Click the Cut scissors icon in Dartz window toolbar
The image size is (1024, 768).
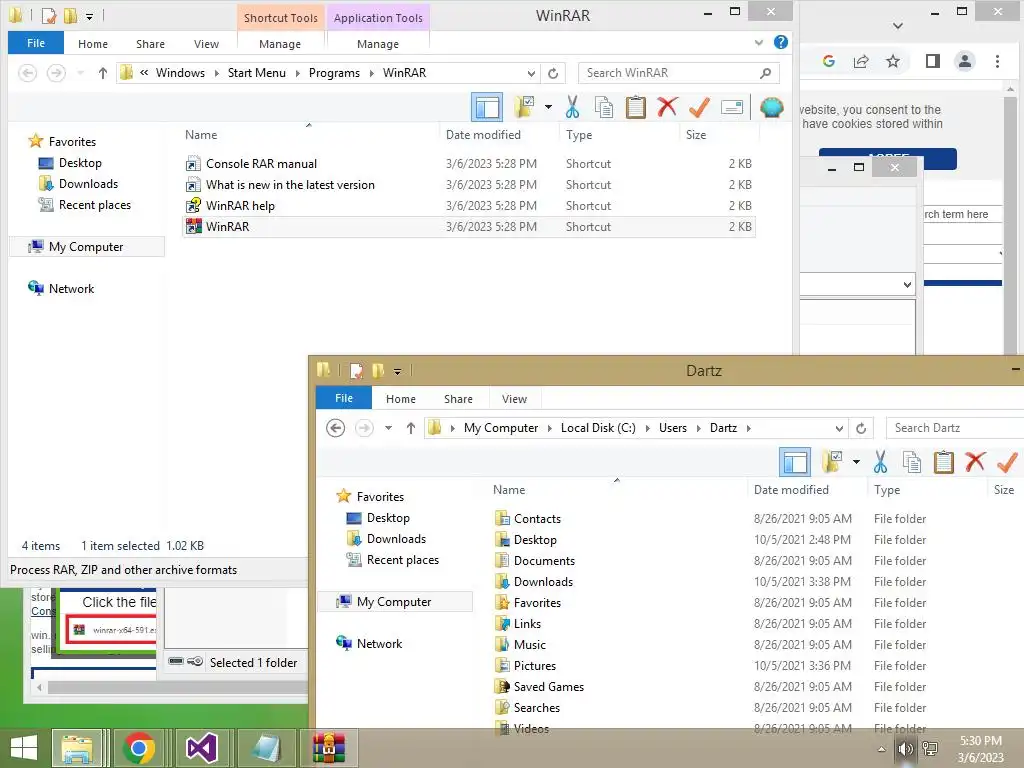click(880, 462)
